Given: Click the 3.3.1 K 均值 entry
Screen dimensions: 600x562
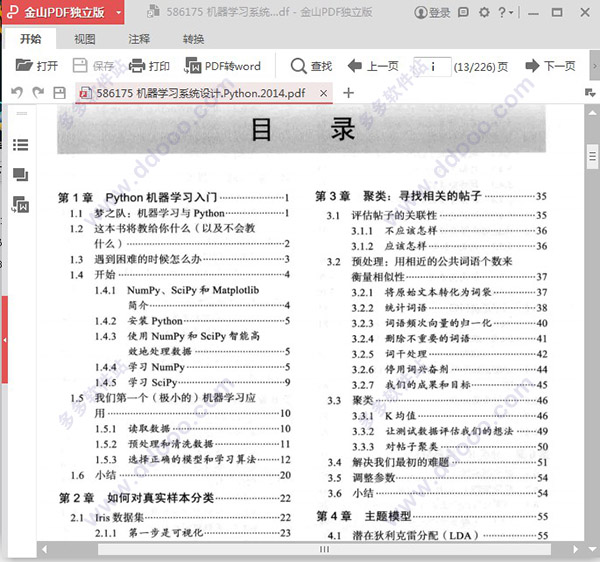Looking at the screenshot, I should 450,415.
